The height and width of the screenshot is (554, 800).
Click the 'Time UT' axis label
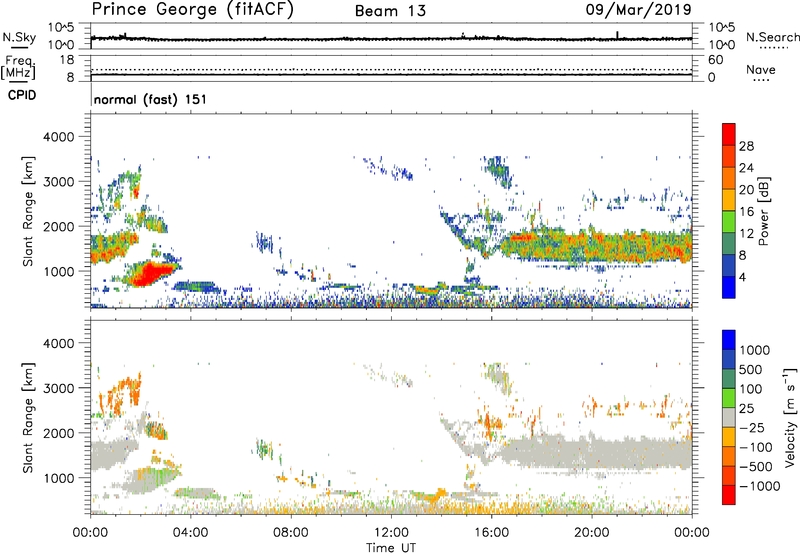pyautogui.click(x=391, y=548)
